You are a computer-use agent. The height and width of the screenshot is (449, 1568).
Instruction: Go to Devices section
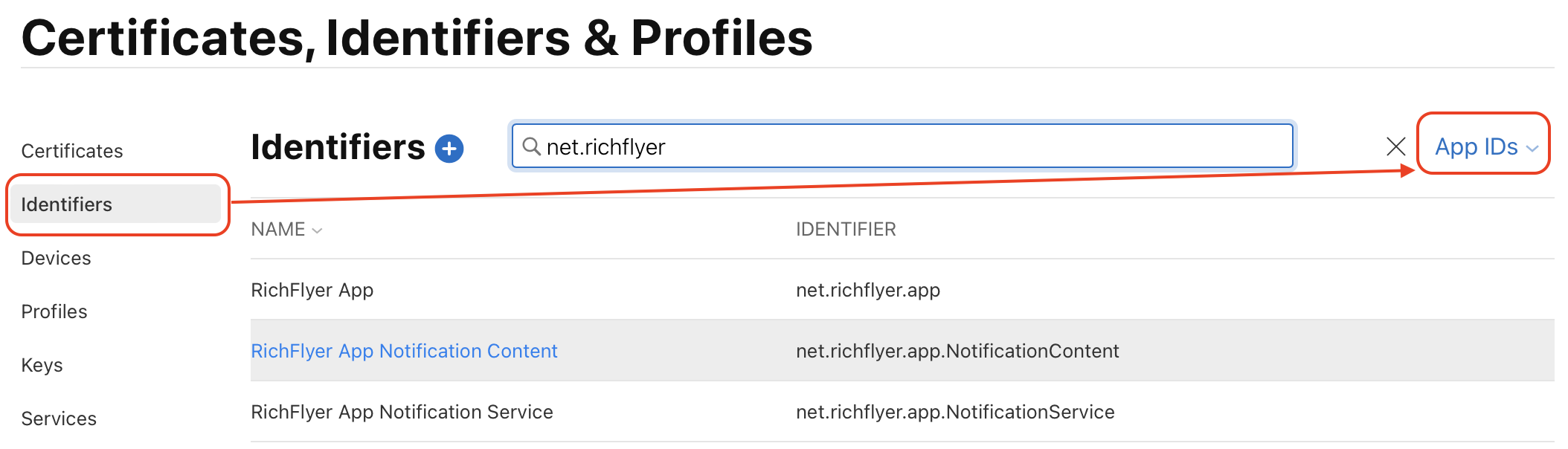[56, 258]
